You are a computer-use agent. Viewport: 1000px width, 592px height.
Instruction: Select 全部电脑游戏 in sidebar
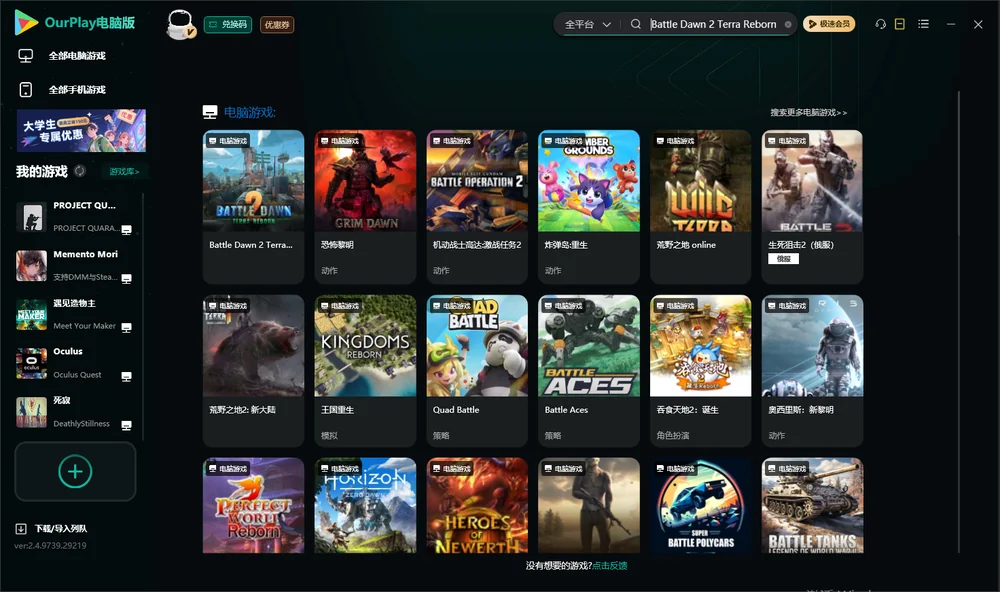tap(77, 56)
